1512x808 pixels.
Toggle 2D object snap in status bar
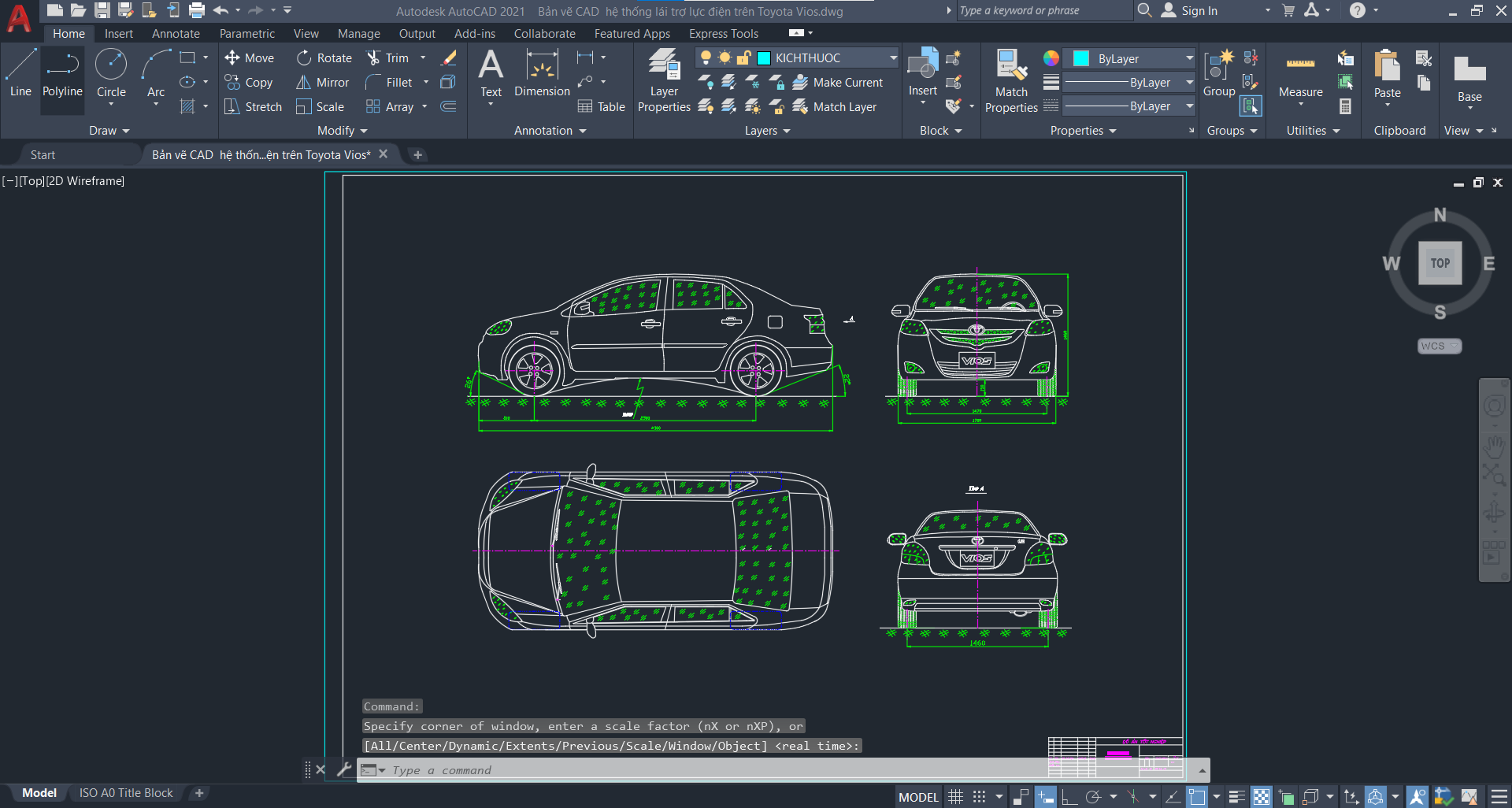tap(1197, 797)
